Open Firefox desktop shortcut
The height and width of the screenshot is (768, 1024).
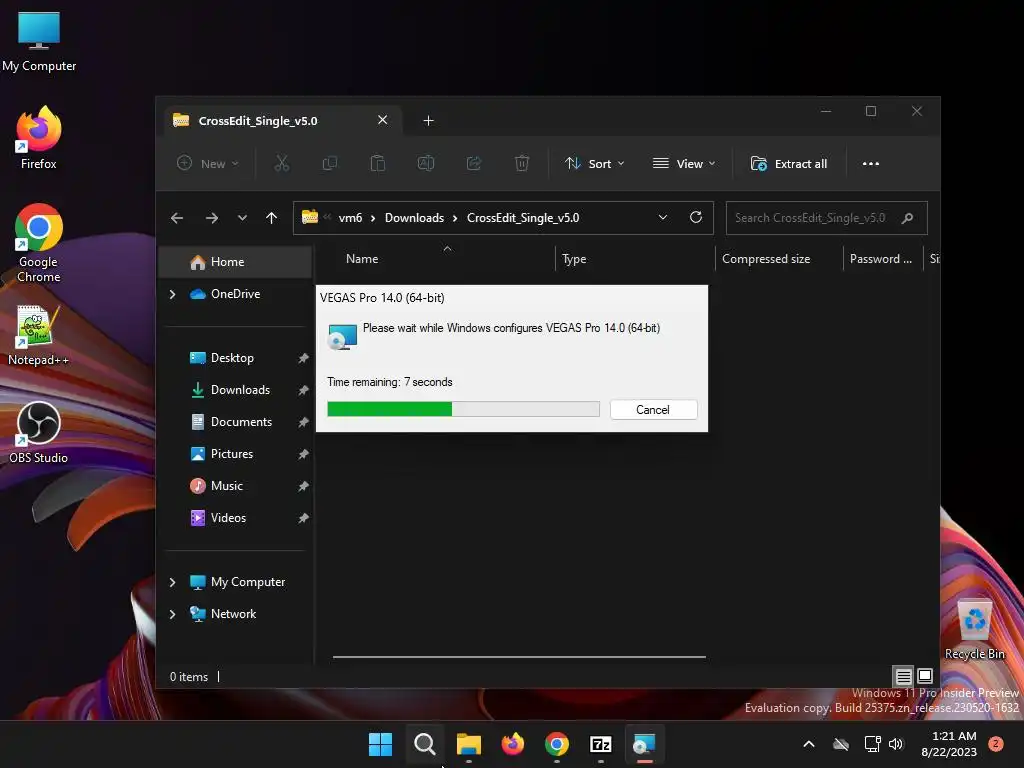click(x=39, y=139)
